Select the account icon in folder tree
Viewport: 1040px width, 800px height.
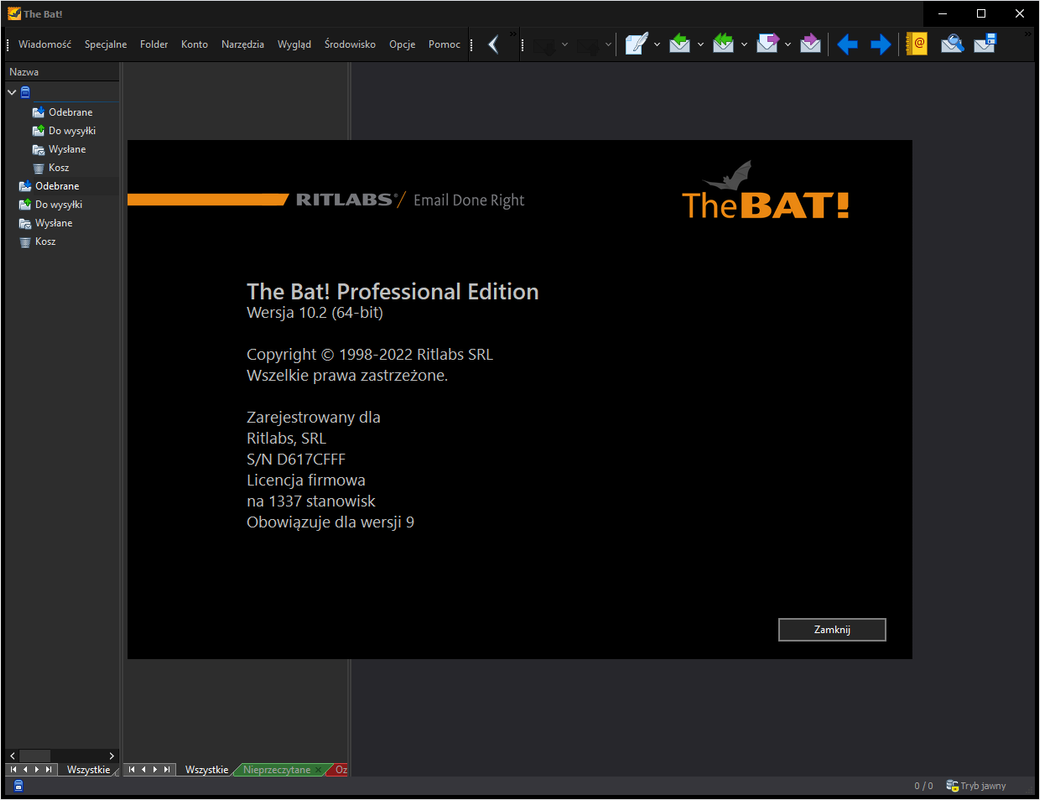click(25, 92)
